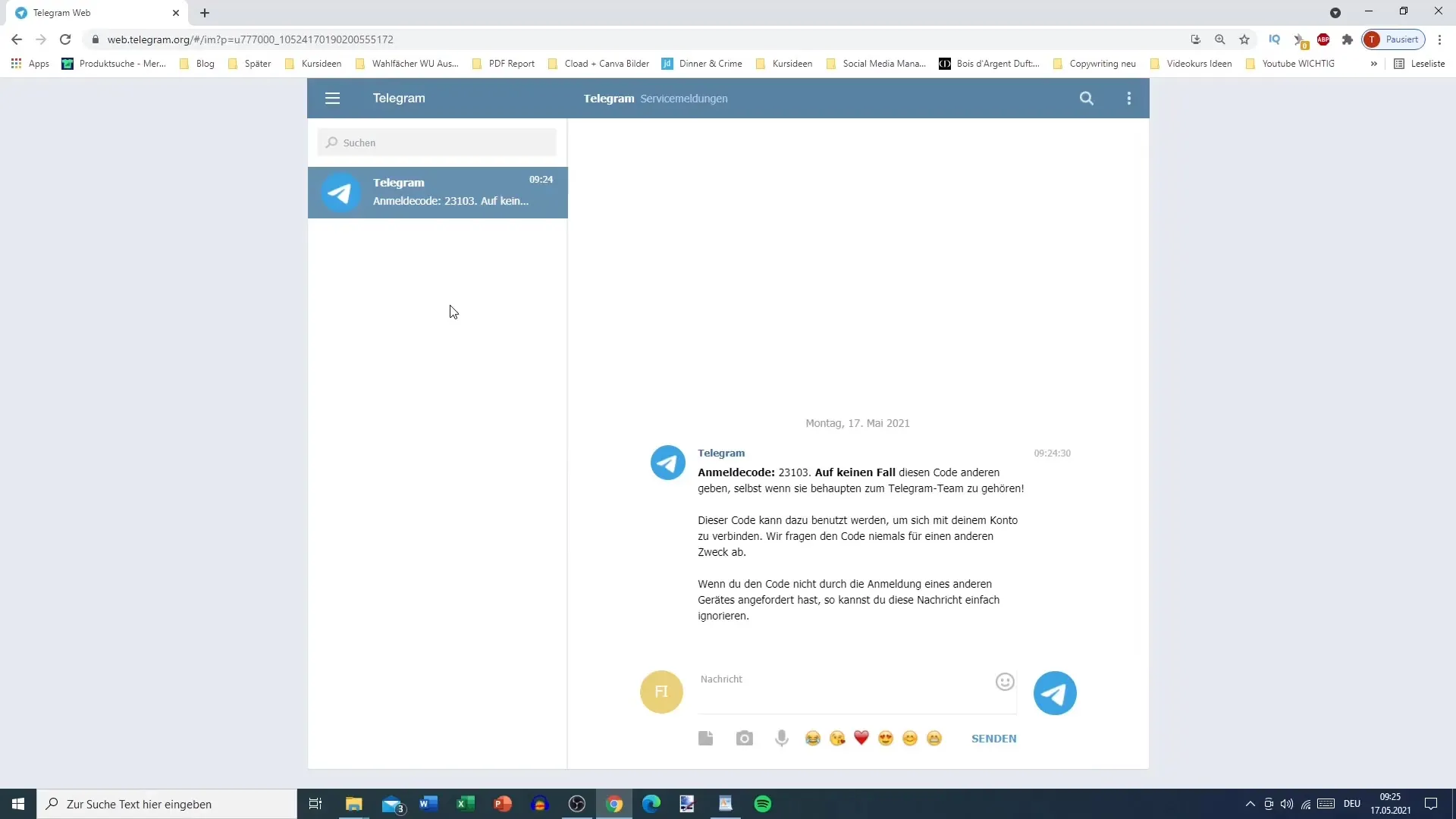
Task: Click the Pausiert profile button
Action: coord(1394,39)
